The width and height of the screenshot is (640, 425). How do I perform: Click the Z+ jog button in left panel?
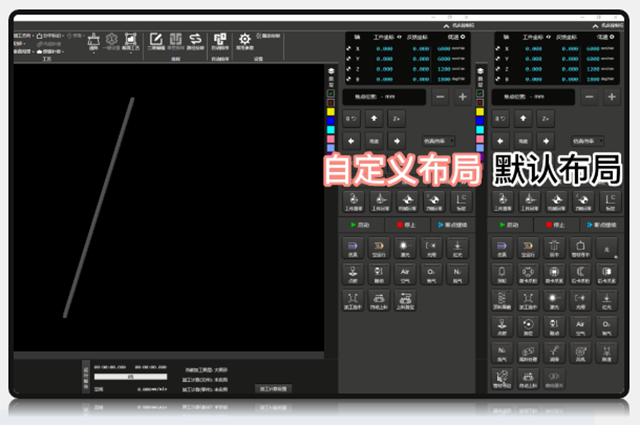[397, 119]
